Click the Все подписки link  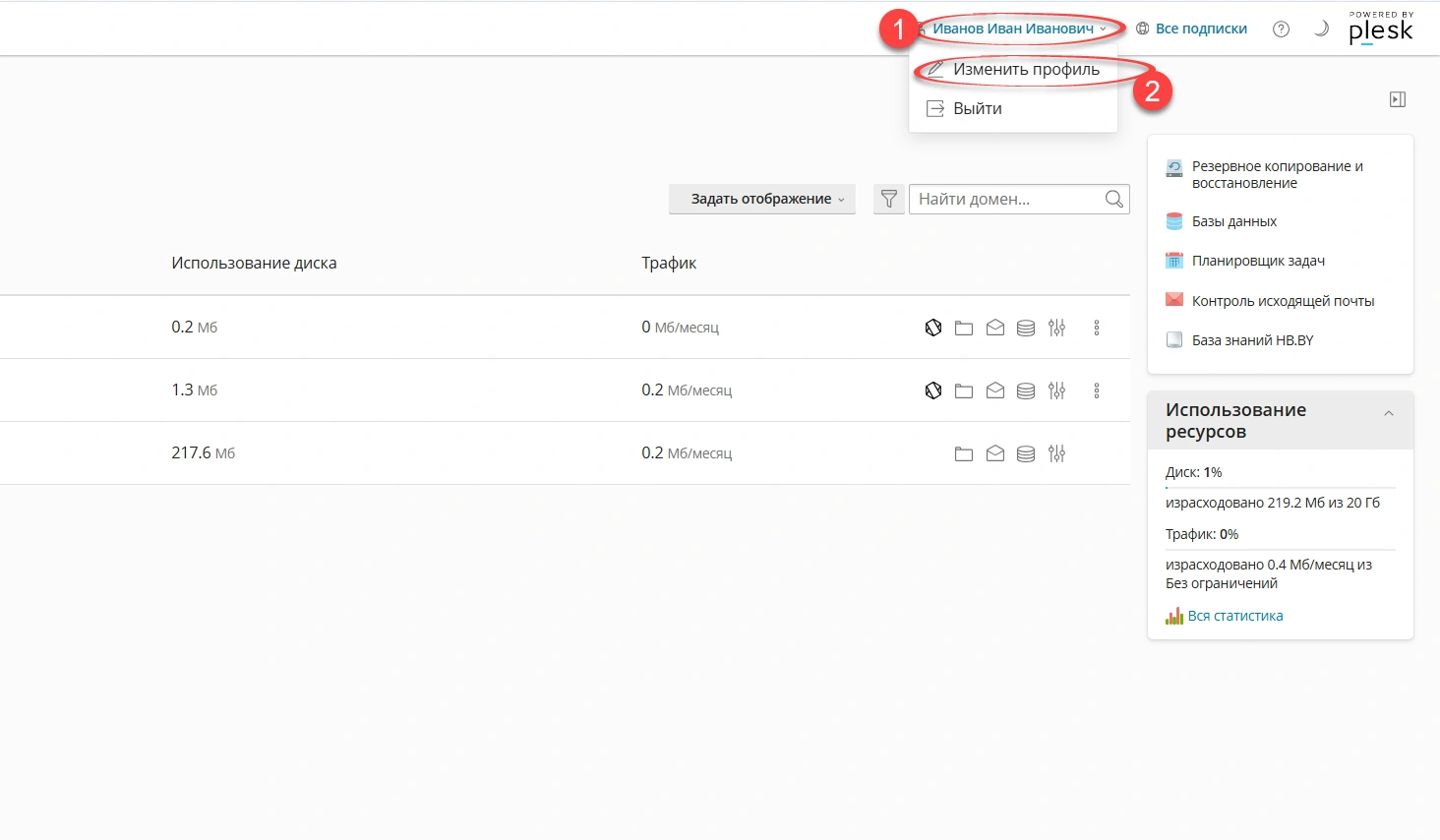click(x=1200, y=30)
